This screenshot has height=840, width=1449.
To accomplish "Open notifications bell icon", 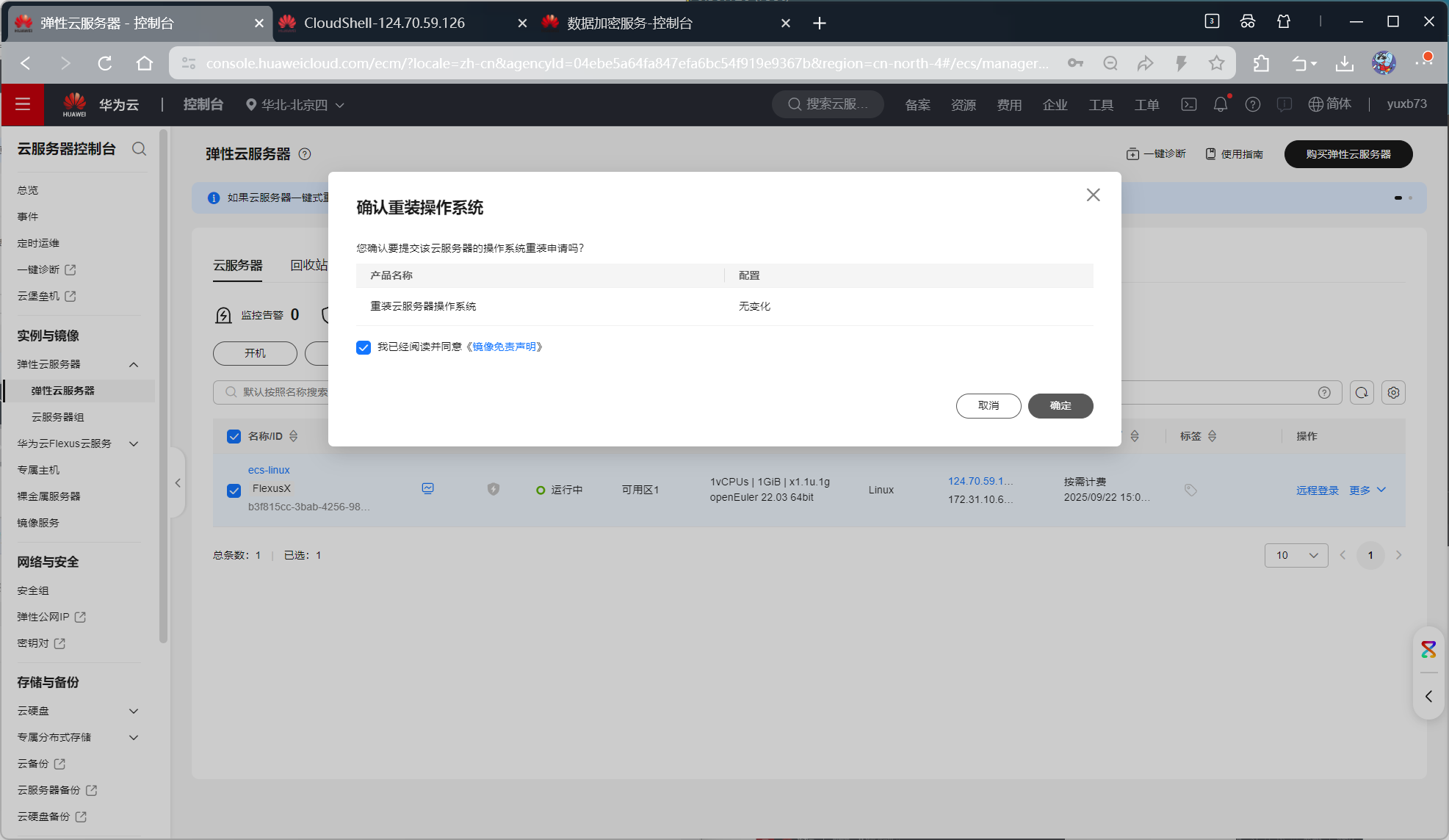I will pos(1220,104).
